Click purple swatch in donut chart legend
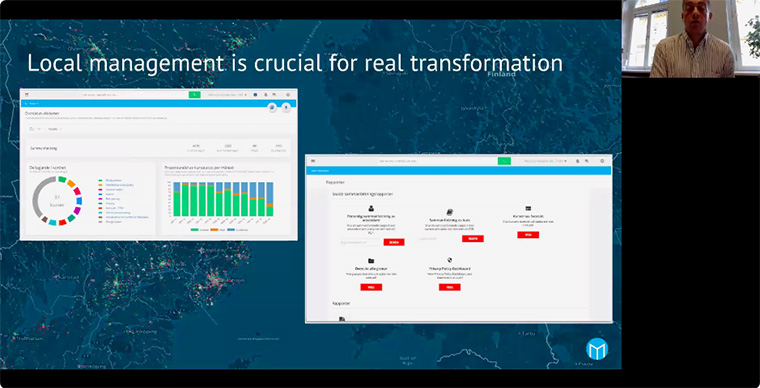This screenshot has width=760, height=388. pyautogui.click(x=100, y=199)
